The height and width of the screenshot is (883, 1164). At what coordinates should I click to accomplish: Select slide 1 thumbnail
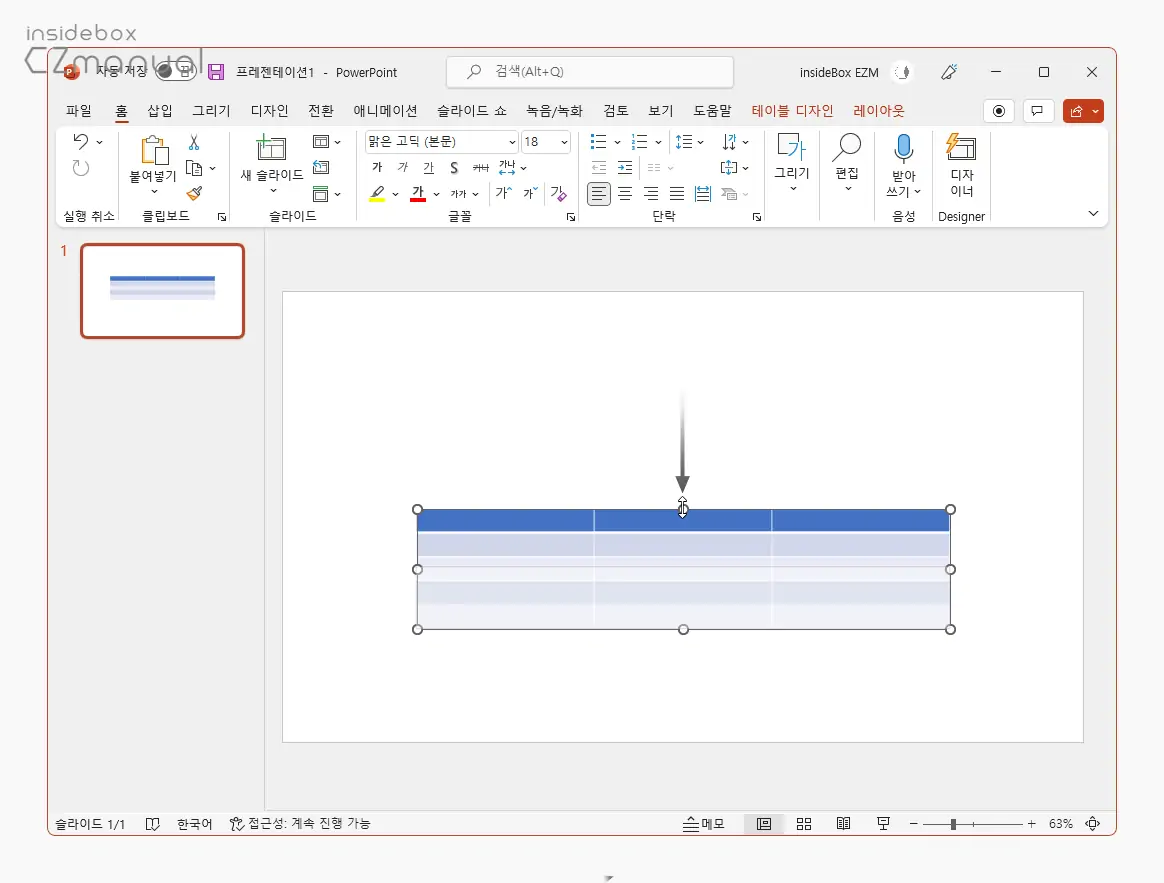pyautogui.click(x=162, y=291)
